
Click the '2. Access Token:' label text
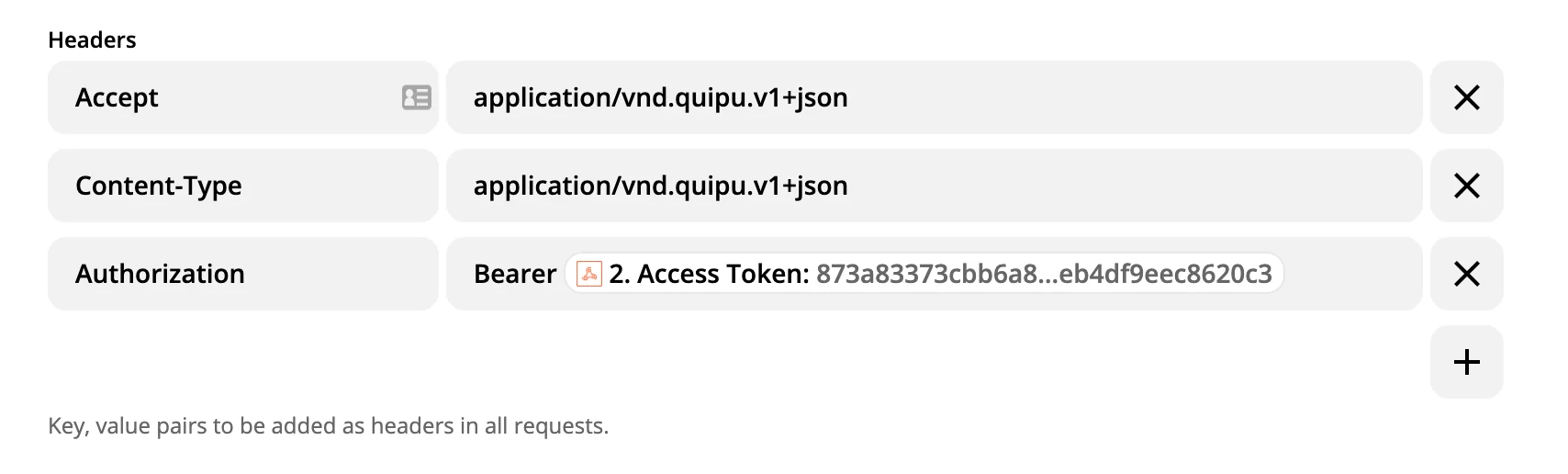pos(709,274)
